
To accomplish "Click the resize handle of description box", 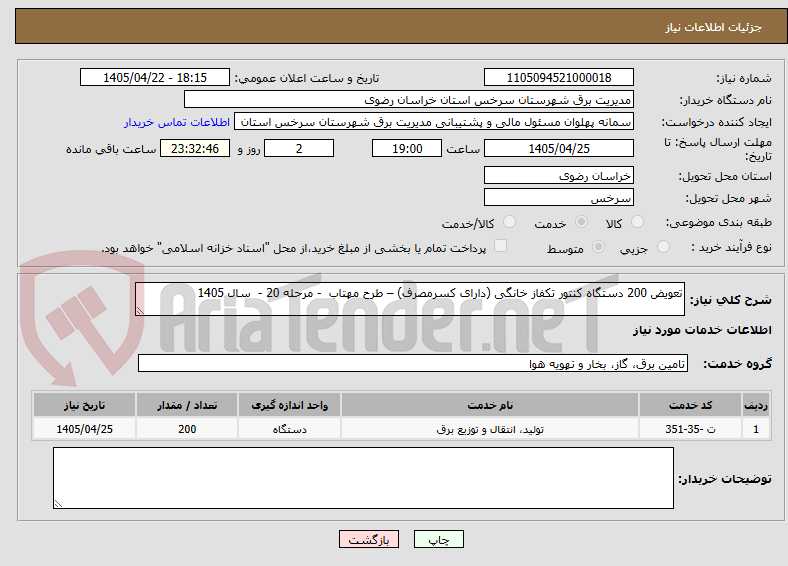I will (x=140, y=311).
